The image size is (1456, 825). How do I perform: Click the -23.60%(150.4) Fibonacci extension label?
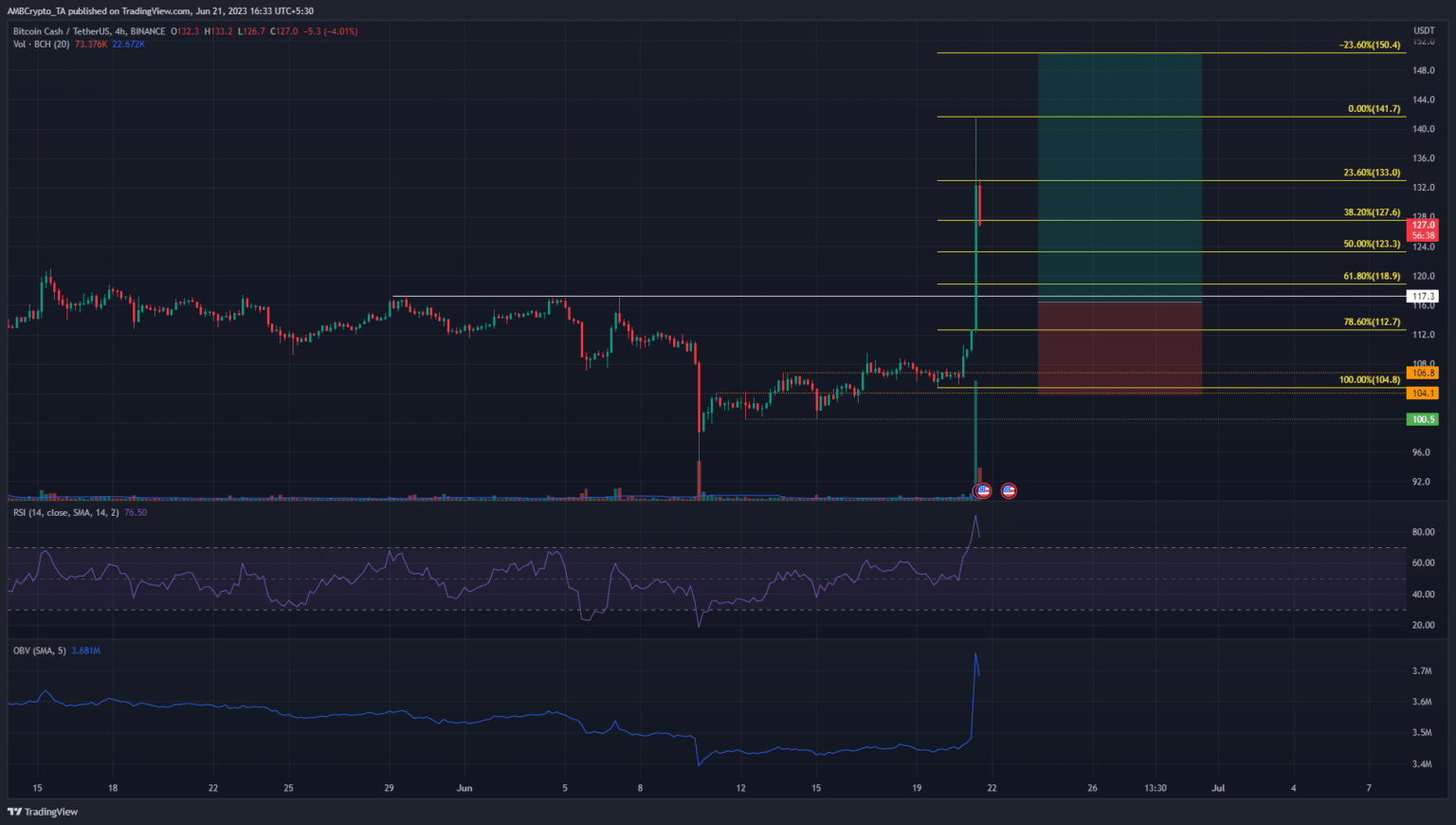coord(1369,46)
